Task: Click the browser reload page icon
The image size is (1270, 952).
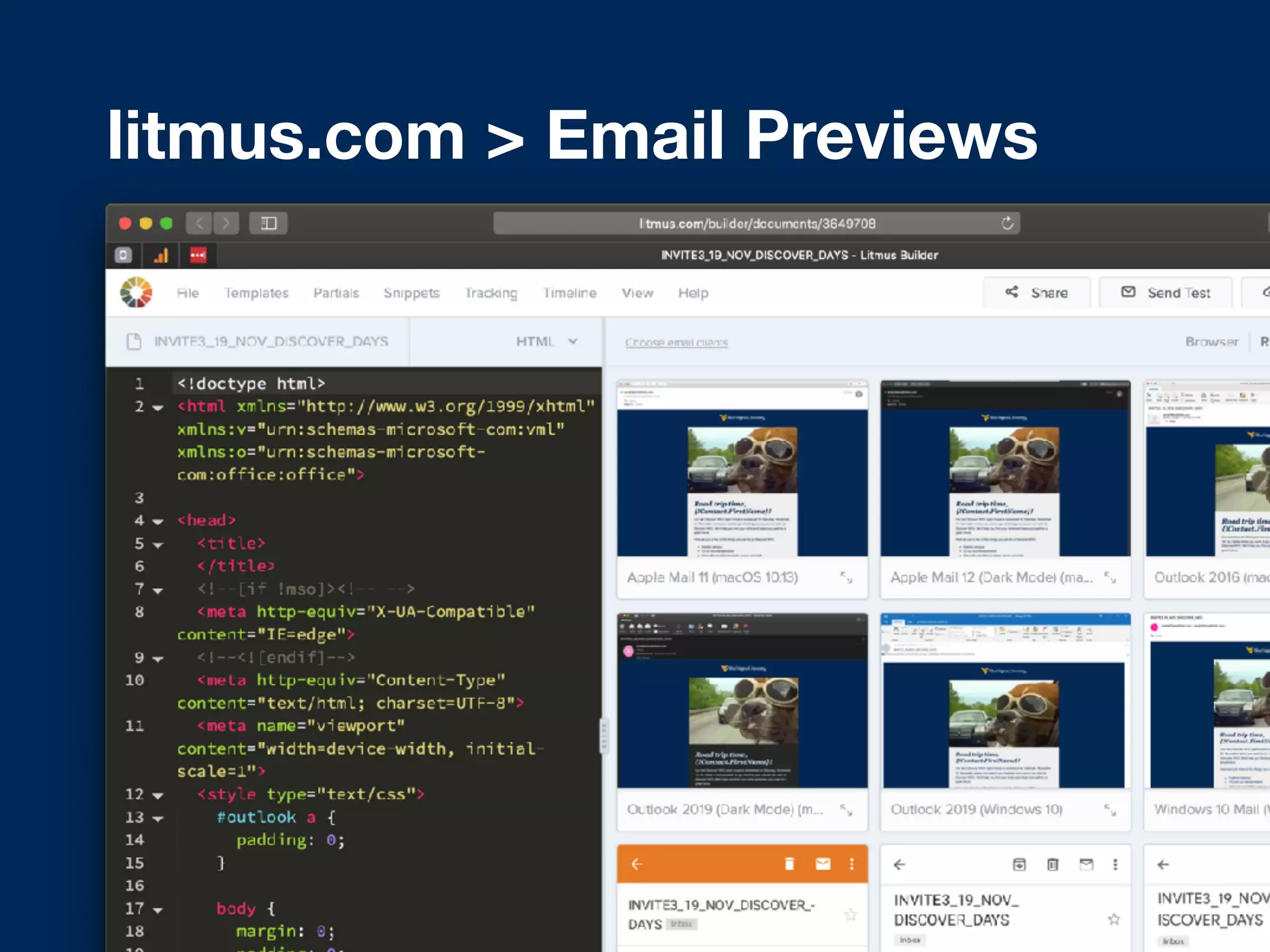Action: click(1007, 223)
